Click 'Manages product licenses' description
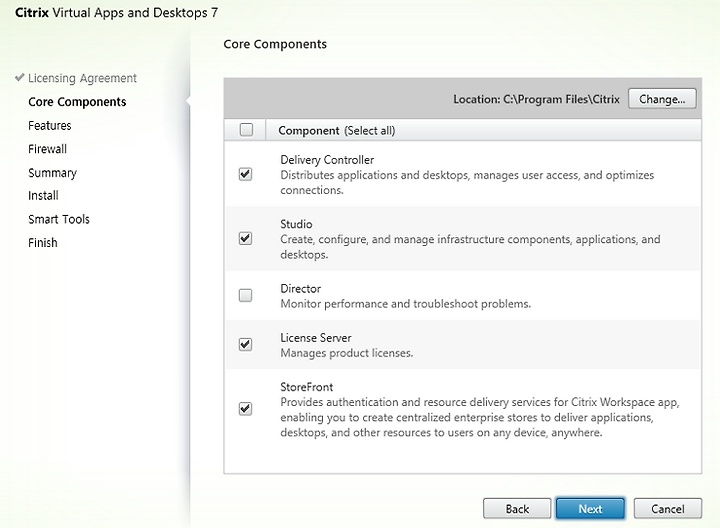This screenshot has width=720, height=528. click(x=347, y=353)
